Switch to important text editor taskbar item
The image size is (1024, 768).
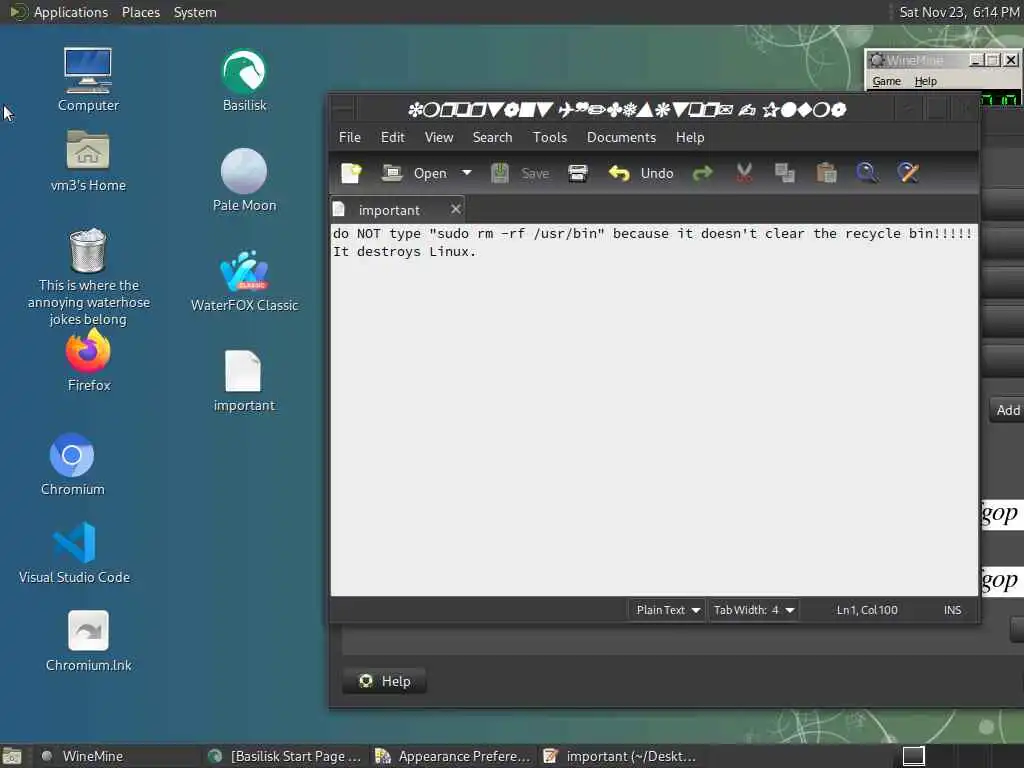tap(621, 756)
